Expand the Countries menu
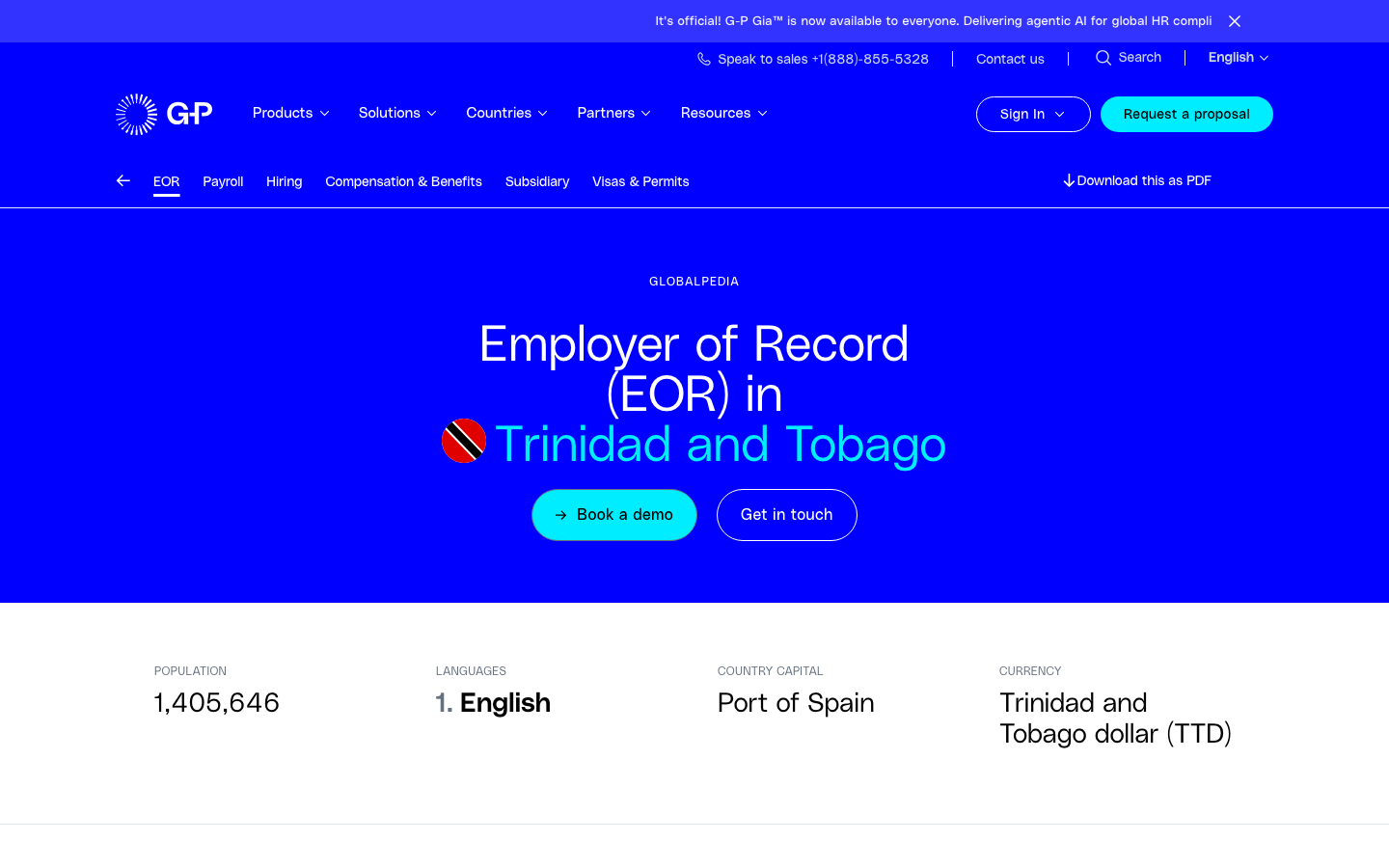Screen dimensions: 1389x868 [x=507, y=113]
